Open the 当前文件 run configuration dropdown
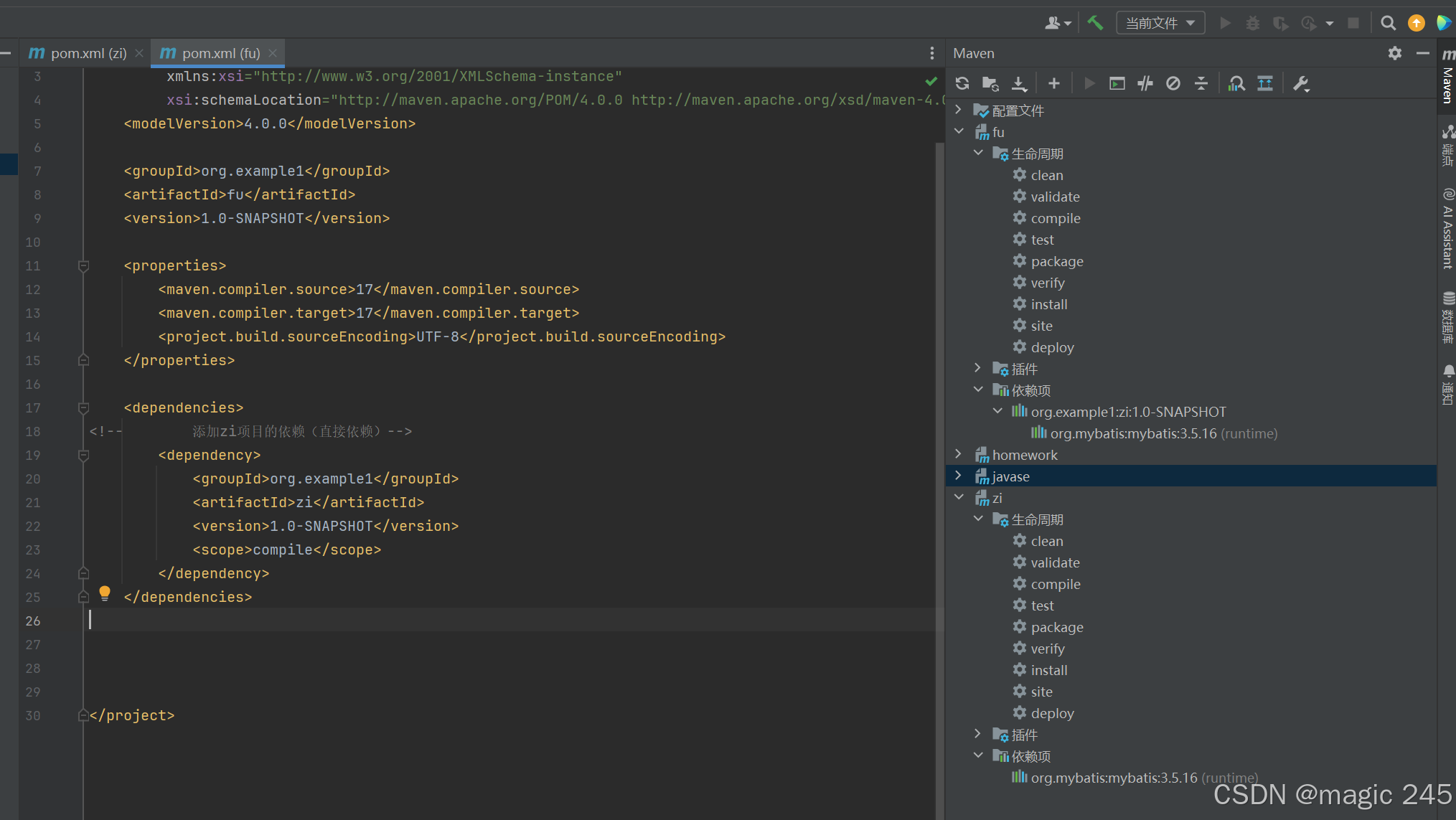This screenshot has width=1456, height=820. click(x=1160, y=23)
